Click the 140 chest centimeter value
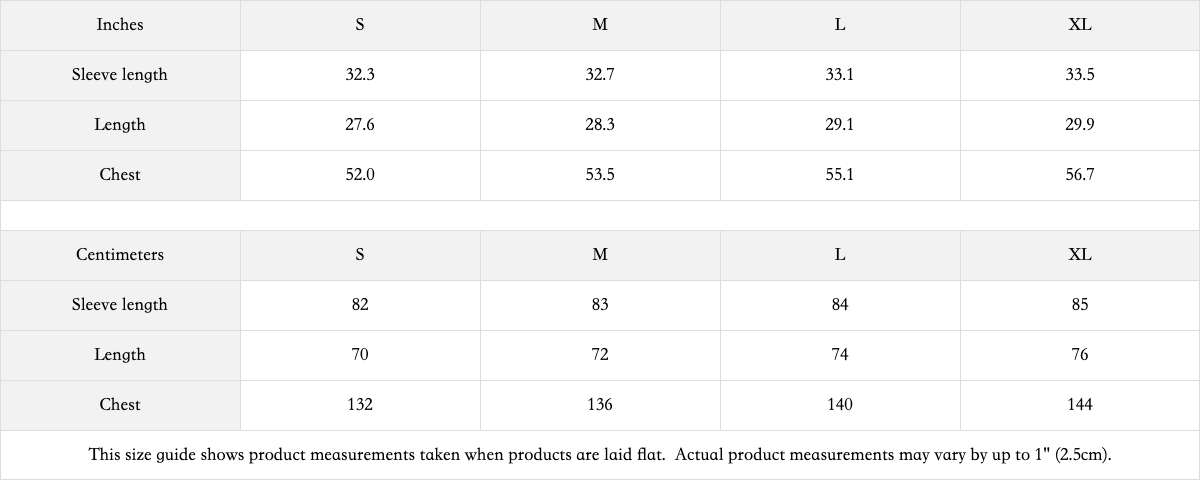This screenshot has height=480, width=1200. point(840,405)
